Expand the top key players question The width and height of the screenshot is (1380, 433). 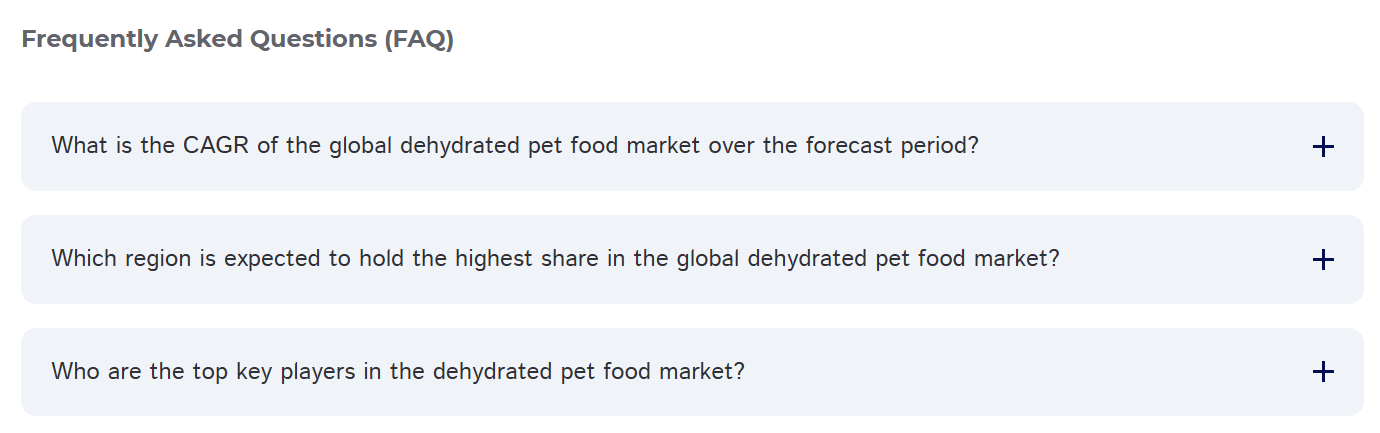tap(398, 372)
